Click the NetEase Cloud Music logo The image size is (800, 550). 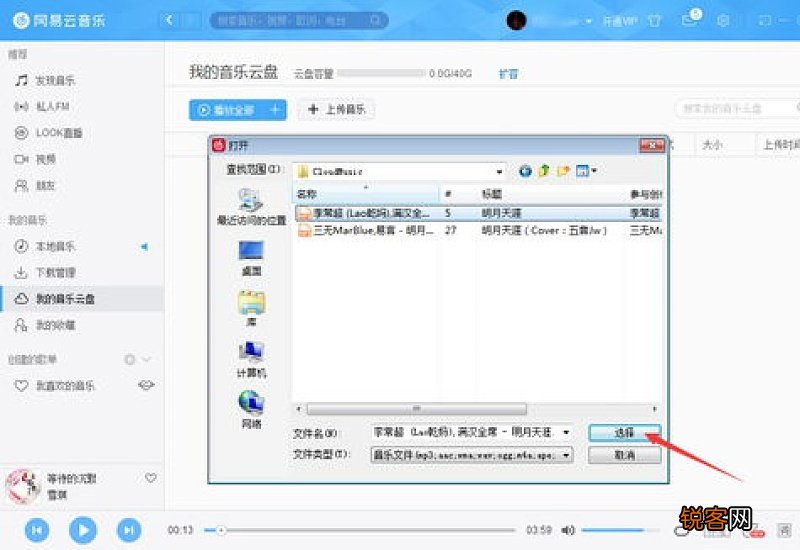click(59, 20)
